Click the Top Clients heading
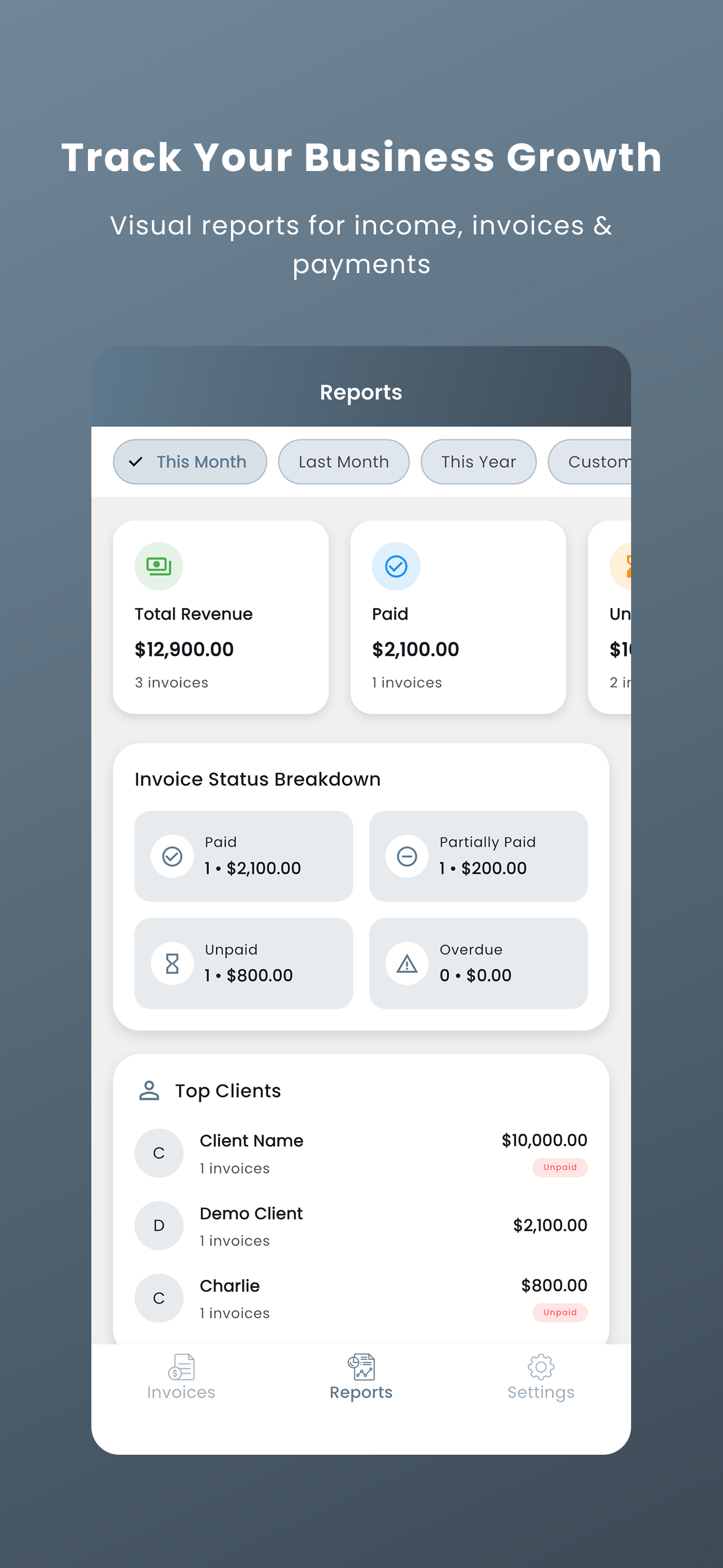The image size is (723, 1568). coord(228,1091)
